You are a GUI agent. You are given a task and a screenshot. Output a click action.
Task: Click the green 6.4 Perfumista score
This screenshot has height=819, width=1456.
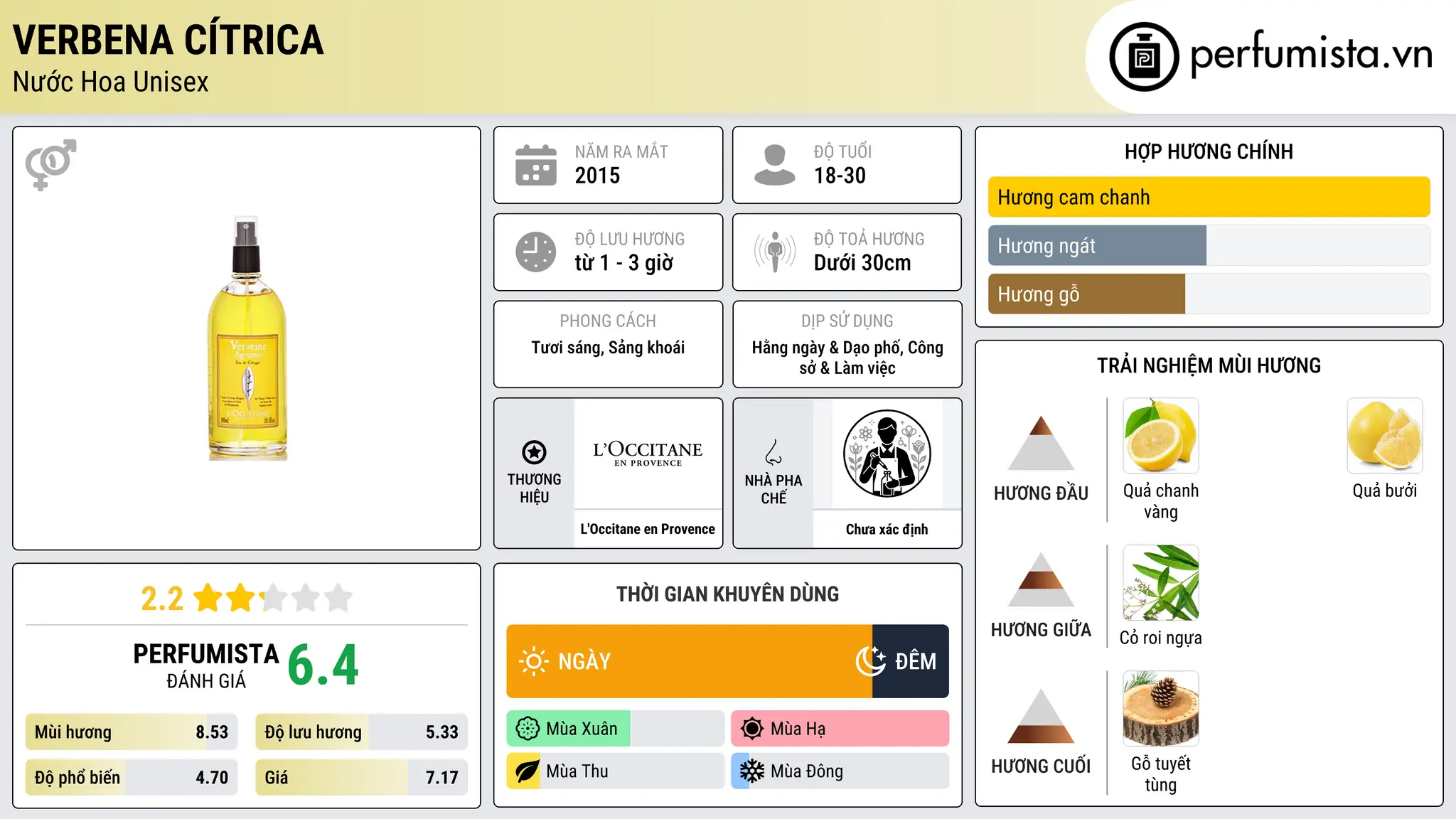point(323,665)
